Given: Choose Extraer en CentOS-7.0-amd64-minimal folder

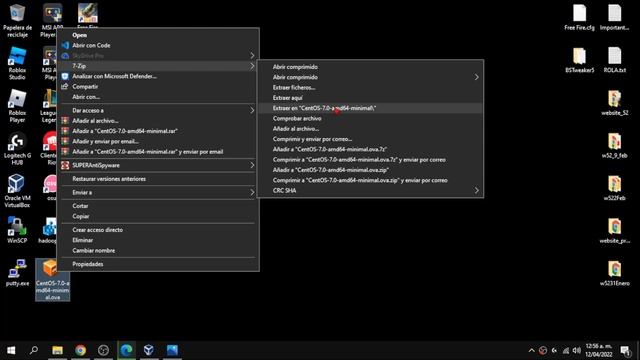Looking at the screenshot, I should point(371,108).
